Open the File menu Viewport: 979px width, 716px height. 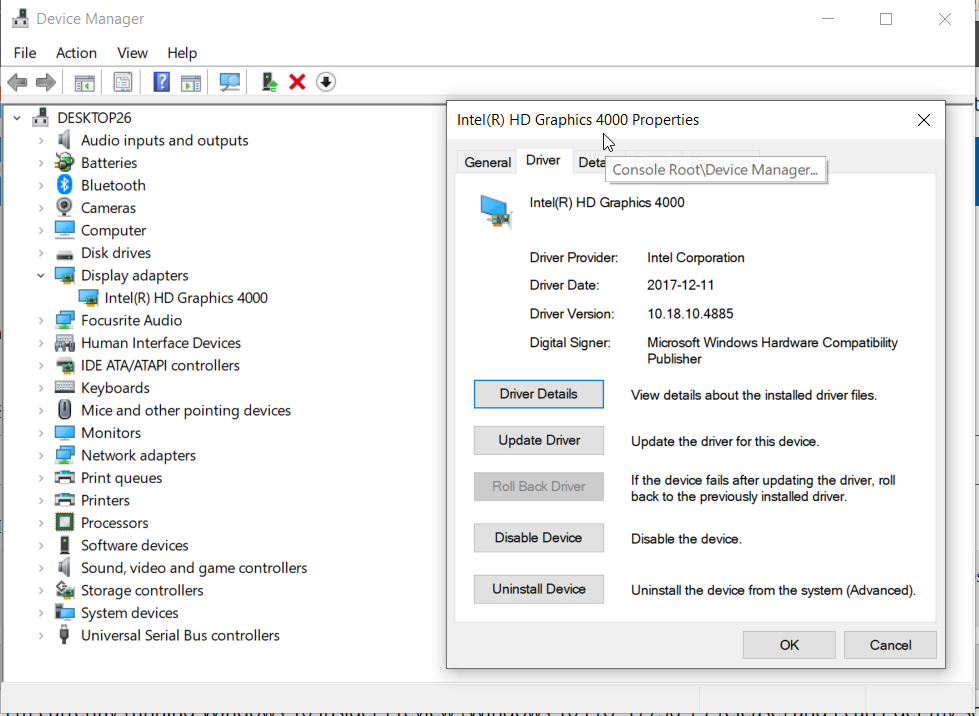25,53
